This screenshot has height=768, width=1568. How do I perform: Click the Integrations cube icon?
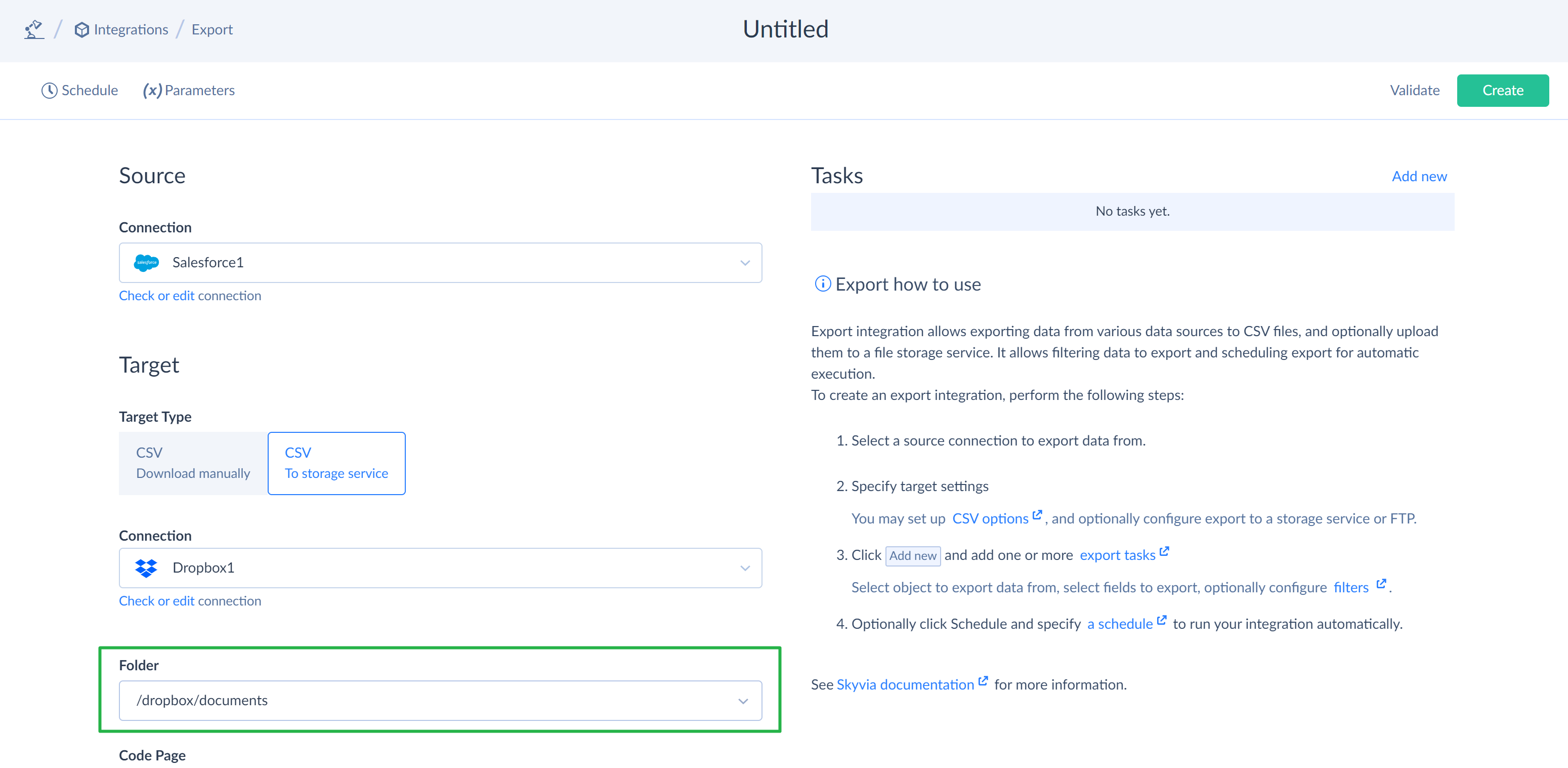click(x=81, y=30)
